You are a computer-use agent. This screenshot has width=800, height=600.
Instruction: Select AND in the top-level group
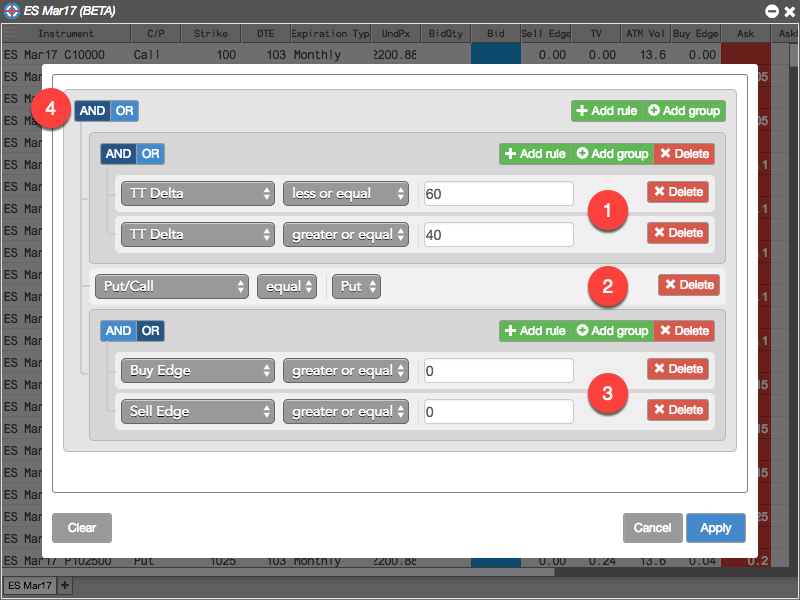click(92, 111)
